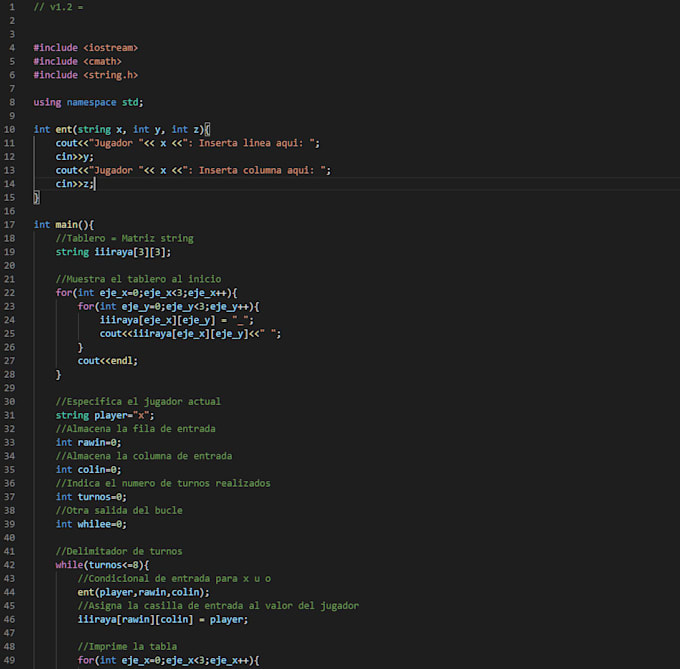Click comment '//Especifica el jugador actual'

click(138, 401)
